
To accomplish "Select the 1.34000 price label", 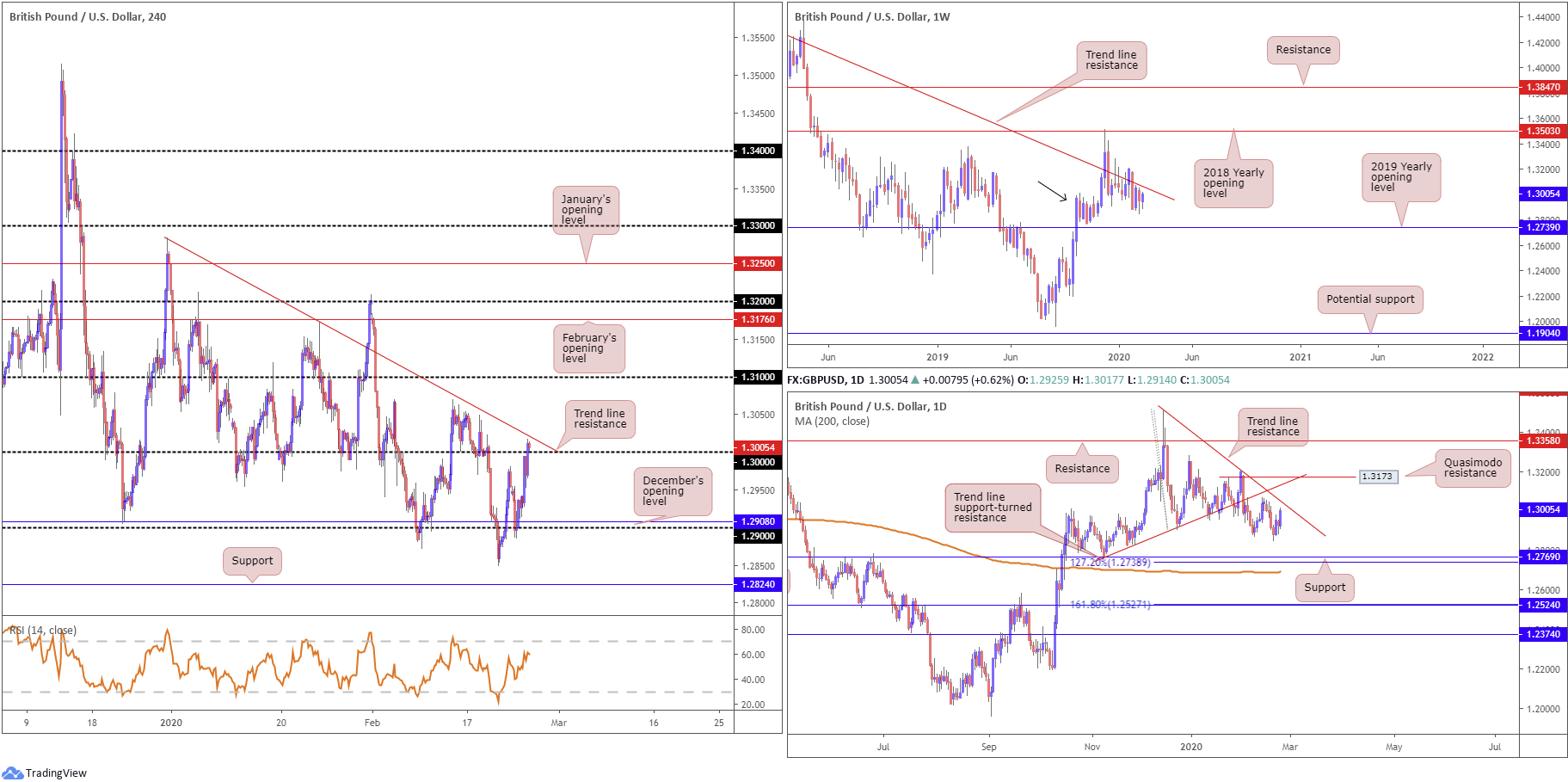I will (758, 151).
